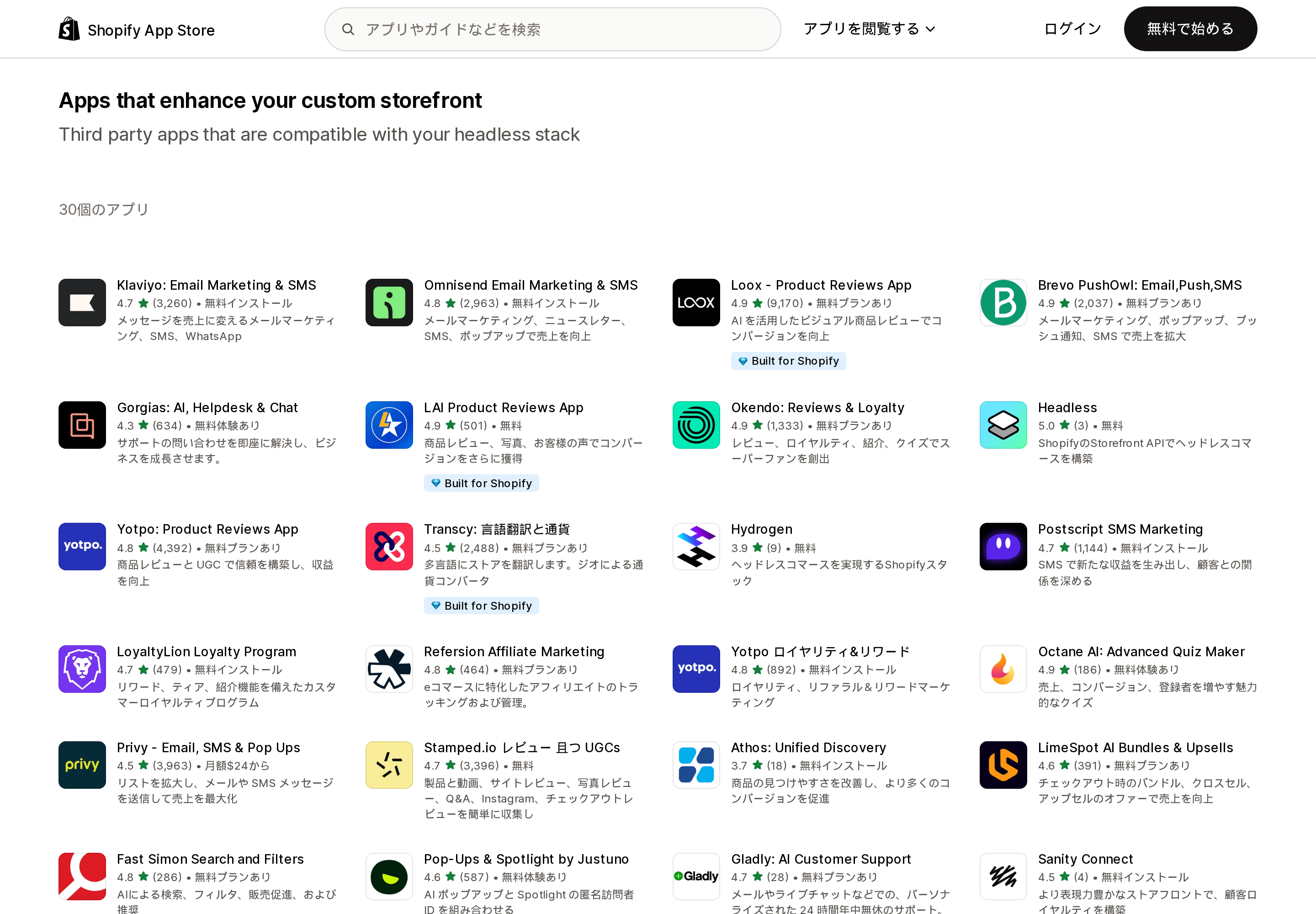Open the Octane AI flame icon

(x=1003, y=669)
